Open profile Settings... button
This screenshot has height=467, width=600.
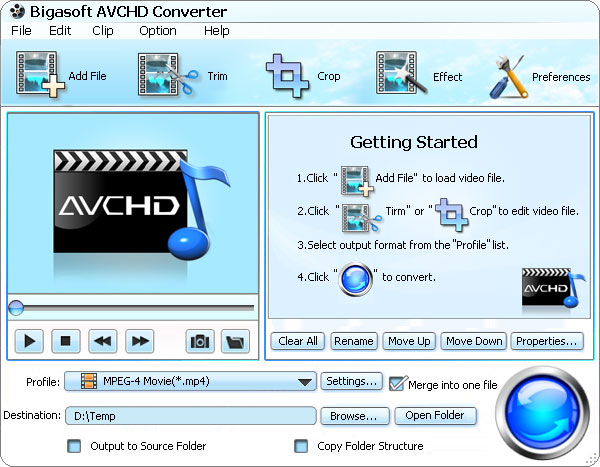tap(352, 381)
